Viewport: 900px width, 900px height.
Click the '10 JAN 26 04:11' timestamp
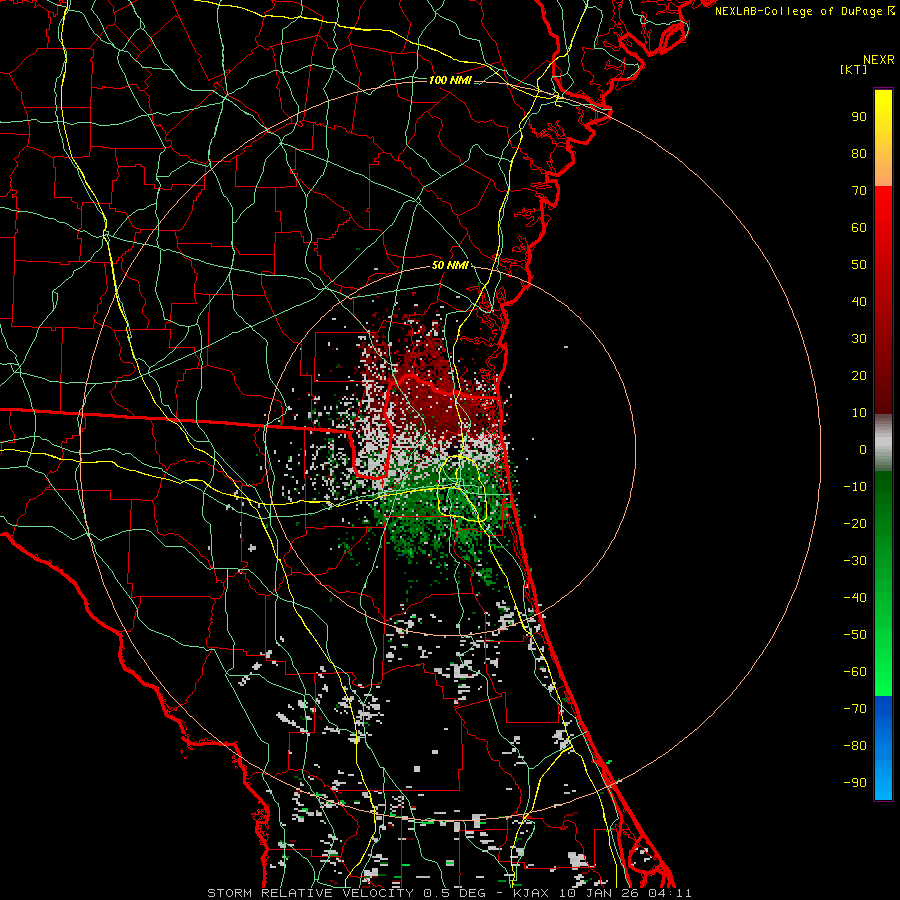click(x=626, y=893)
